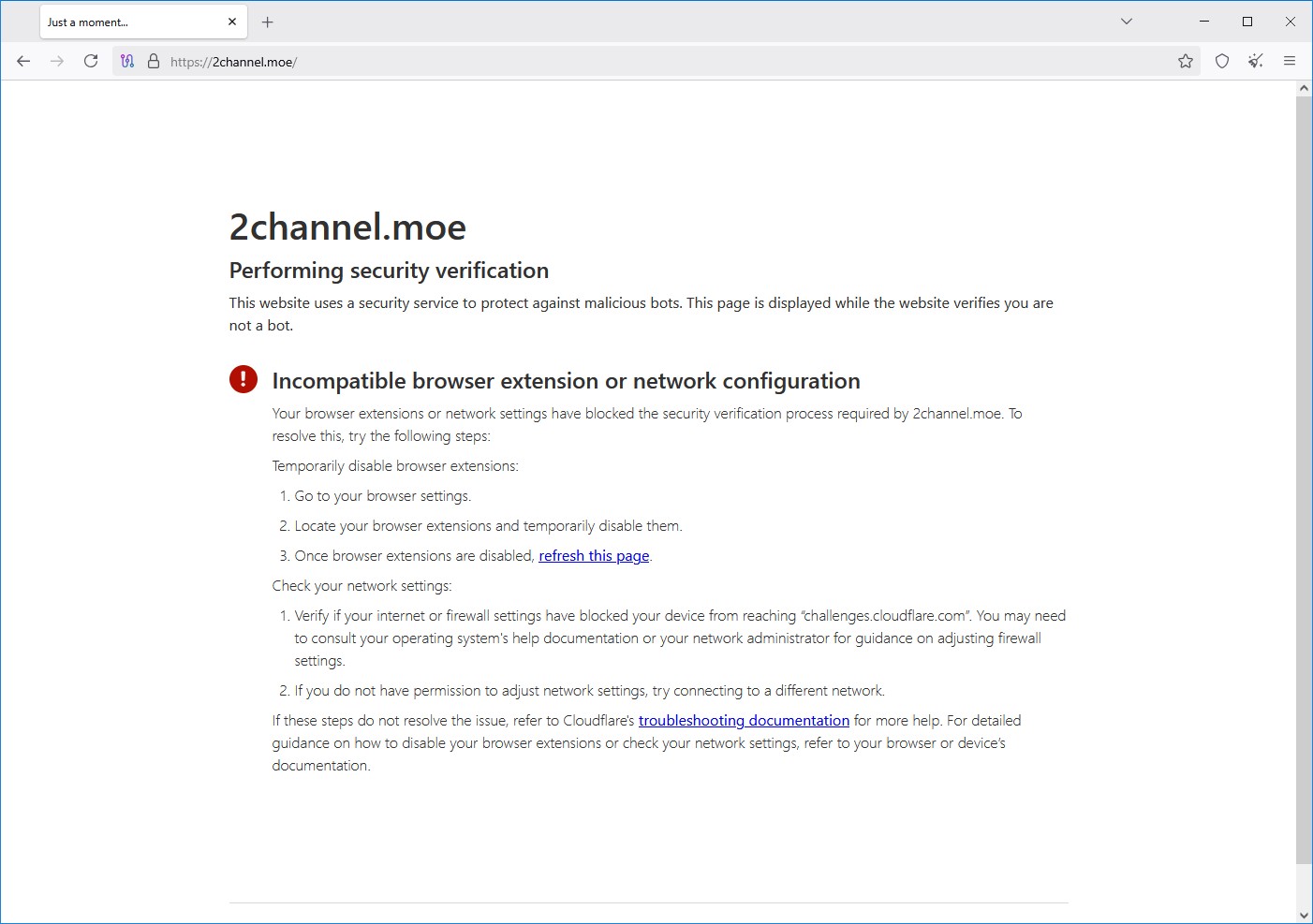The width and height of the screenshot is (1313, 924).
Task: Click the scrollbar up arrow
Action: [x=1304, y=88]
